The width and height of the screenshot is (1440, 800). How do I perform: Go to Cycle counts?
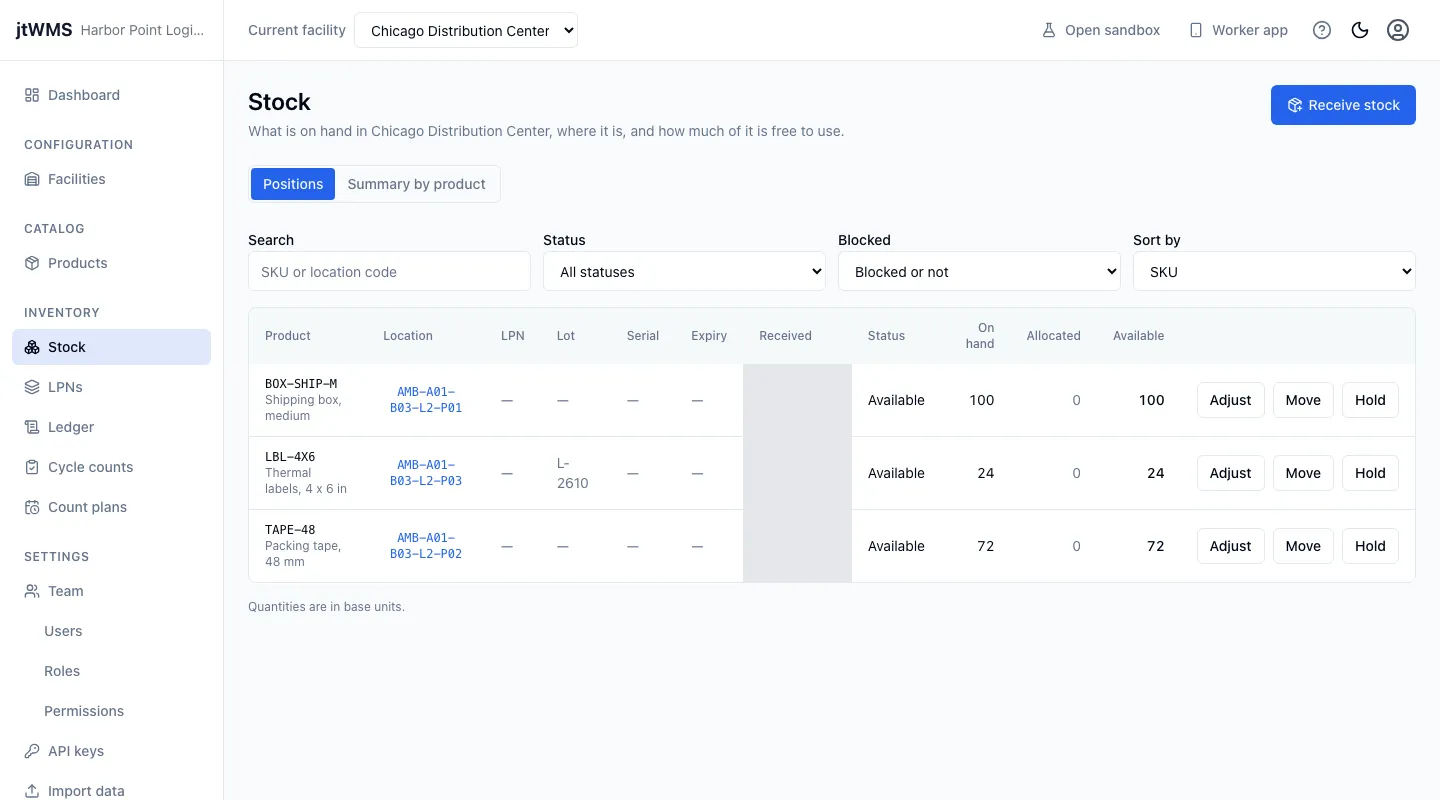tap(111, 467)
